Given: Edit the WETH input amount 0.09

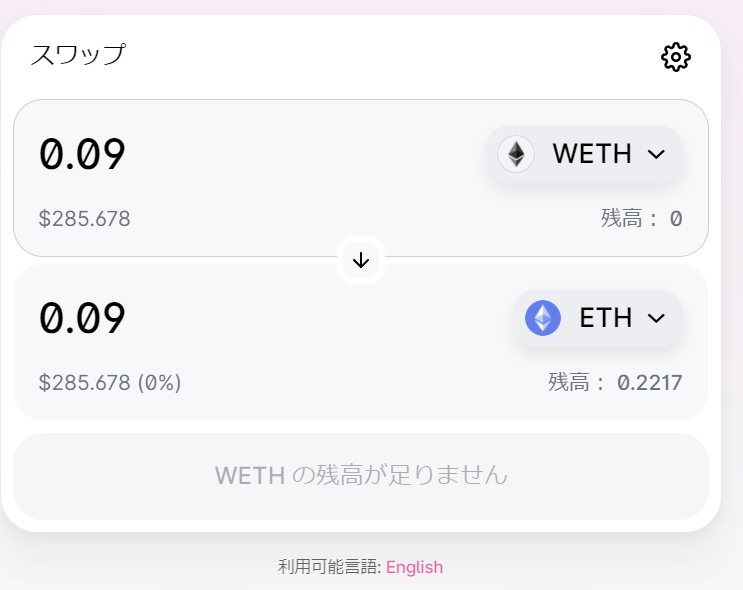Looking at the screenshot, I should coord(82,154).
